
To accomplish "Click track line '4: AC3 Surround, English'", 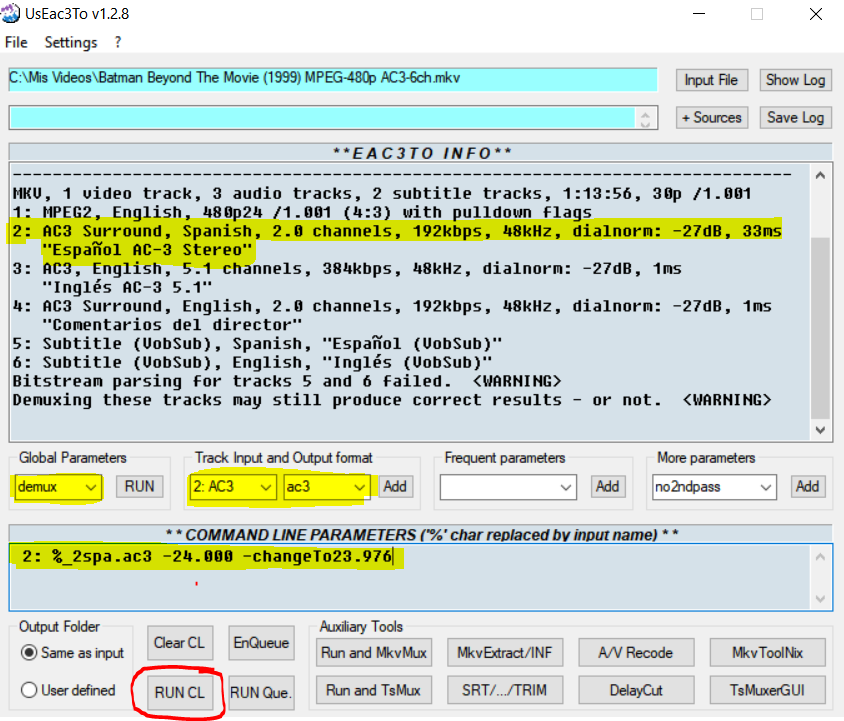I will click(392, 306).
